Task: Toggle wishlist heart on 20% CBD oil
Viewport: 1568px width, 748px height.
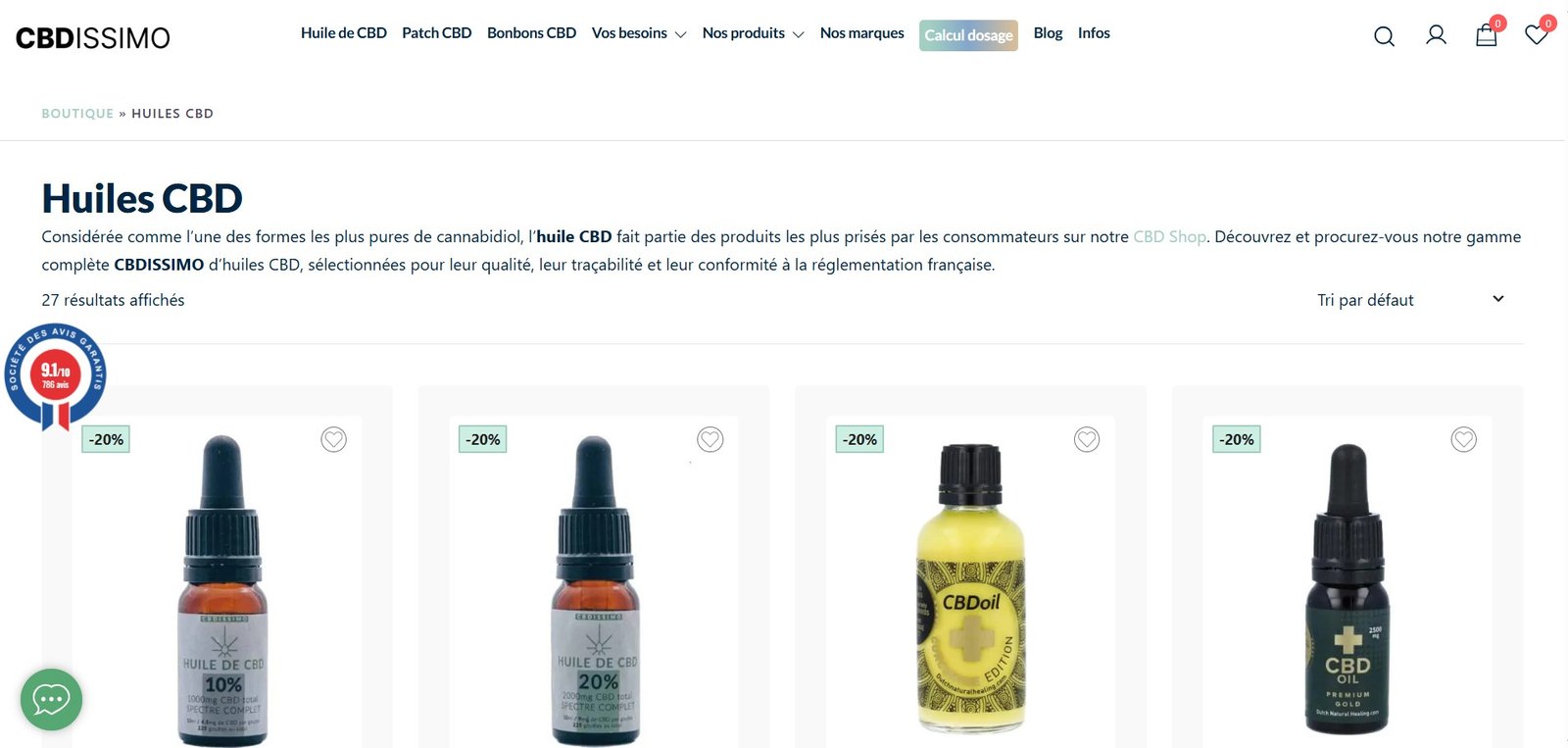Action: tap(710, 439)
